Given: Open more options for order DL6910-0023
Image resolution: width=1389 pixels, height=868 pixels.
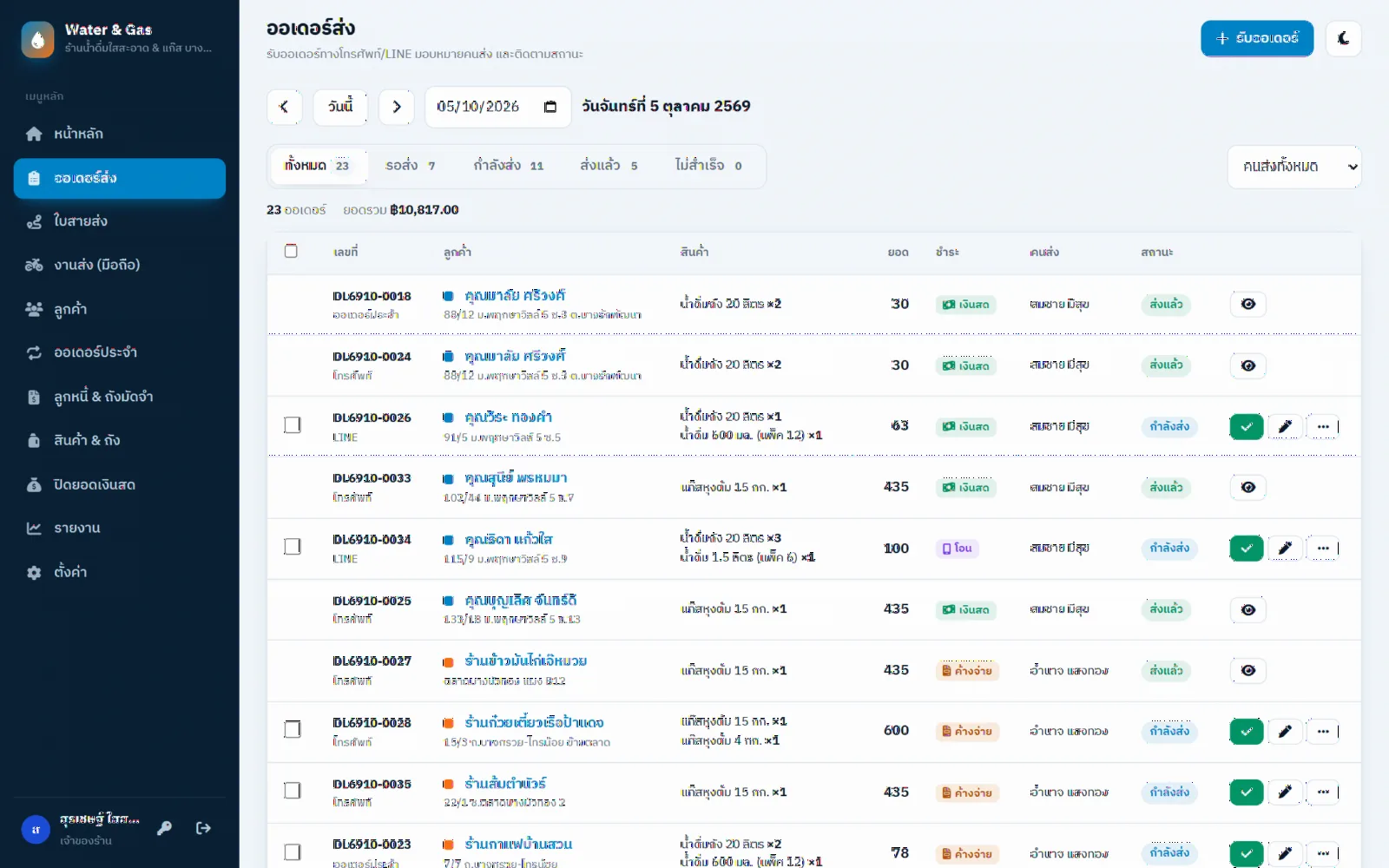Looking at the screenshot, I should coord(1322,853).
